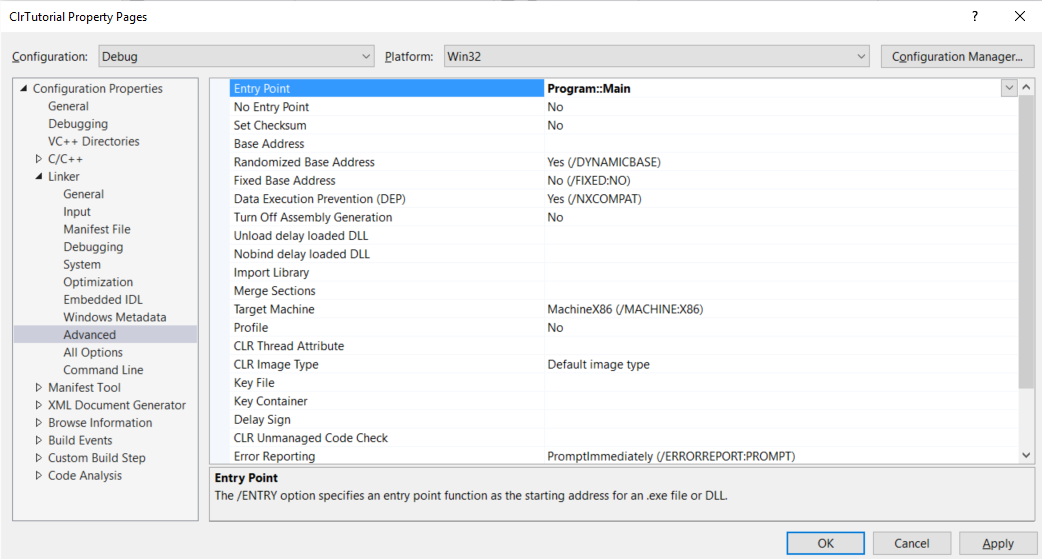Click the Target Machine property row

point(274,309)
